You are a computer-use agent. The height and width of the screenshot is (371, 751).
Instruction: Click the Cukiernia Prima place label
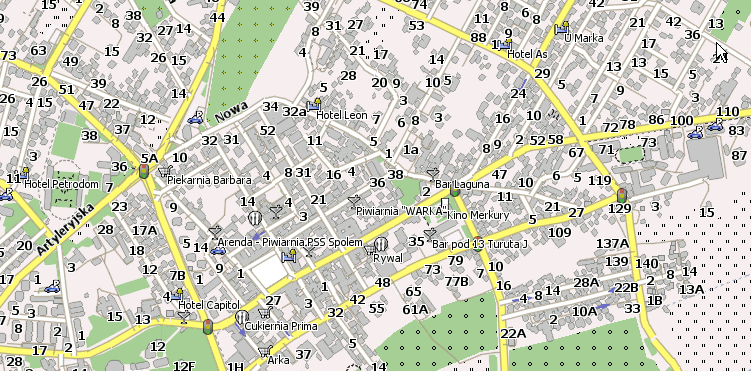tap(281, 326)
